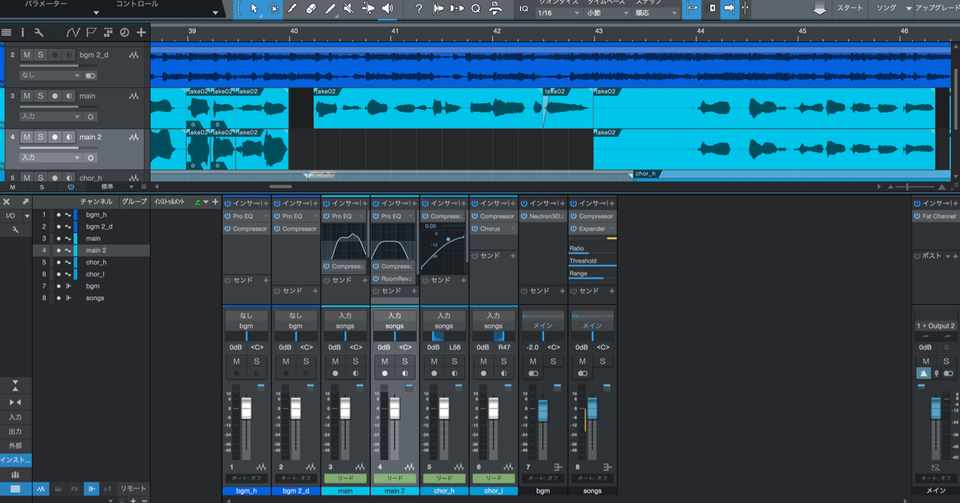Click the リモート button in the mixer
This screenshot has width=960, height=503.
(133, 489)
